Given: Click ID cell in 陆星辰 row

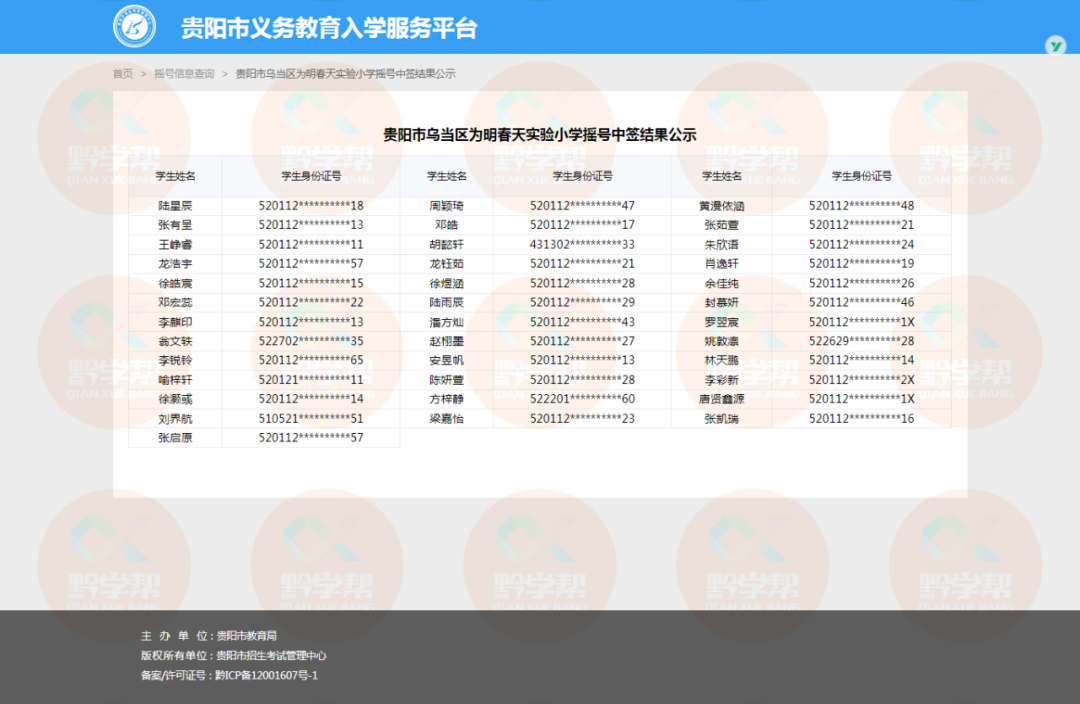Looking at the screenshot, I should (x=311, y=205).
